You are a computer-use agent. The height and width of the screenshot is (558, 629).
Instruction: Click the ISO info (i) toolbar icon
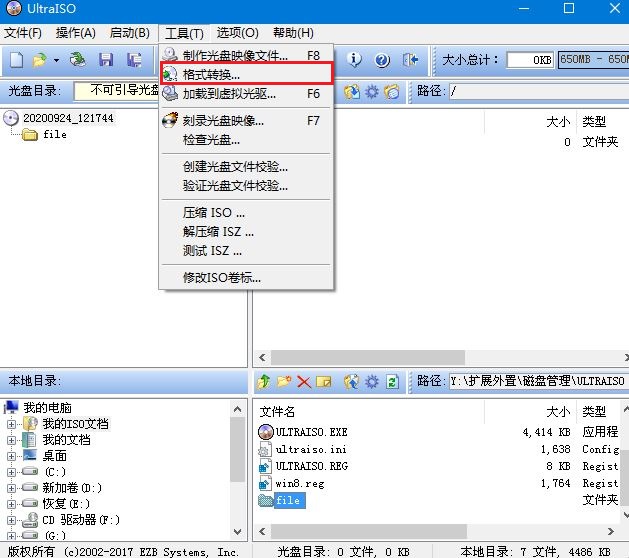pos(354,60)
